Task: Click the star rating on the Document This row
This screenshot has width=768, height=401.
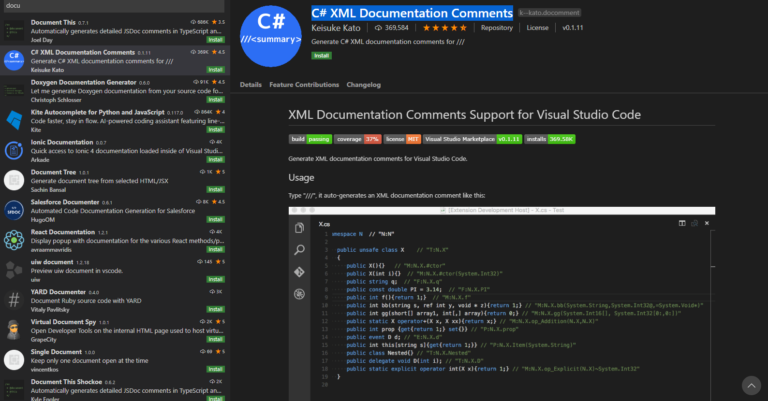Action: coord(218,22)
